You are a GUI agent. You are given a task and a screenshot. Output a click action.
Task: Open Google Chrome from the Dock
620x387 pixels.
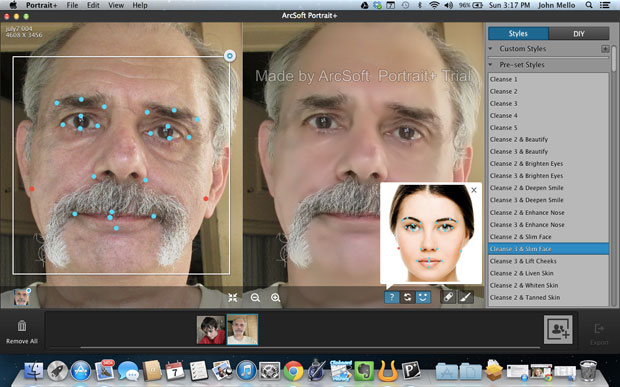[x=293, y=370]
